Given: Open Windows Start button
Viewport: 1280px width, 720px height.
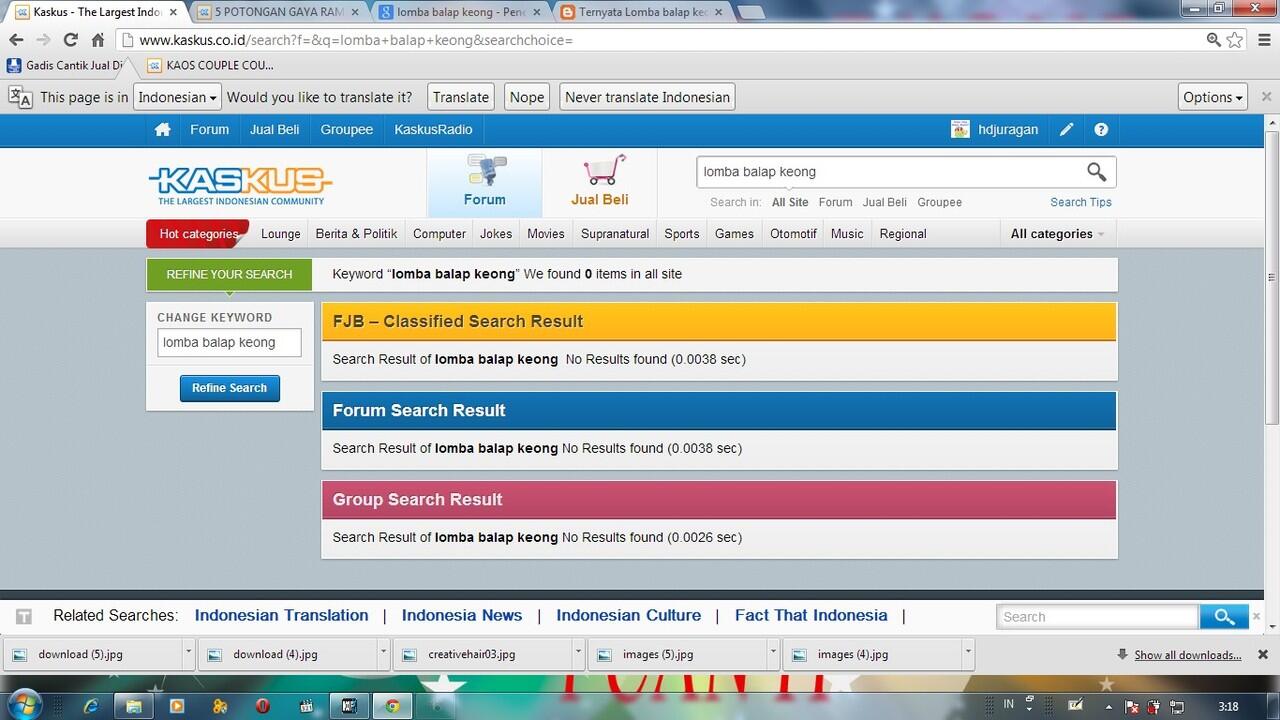Looking at the screenshot, I should pos(24,704).
